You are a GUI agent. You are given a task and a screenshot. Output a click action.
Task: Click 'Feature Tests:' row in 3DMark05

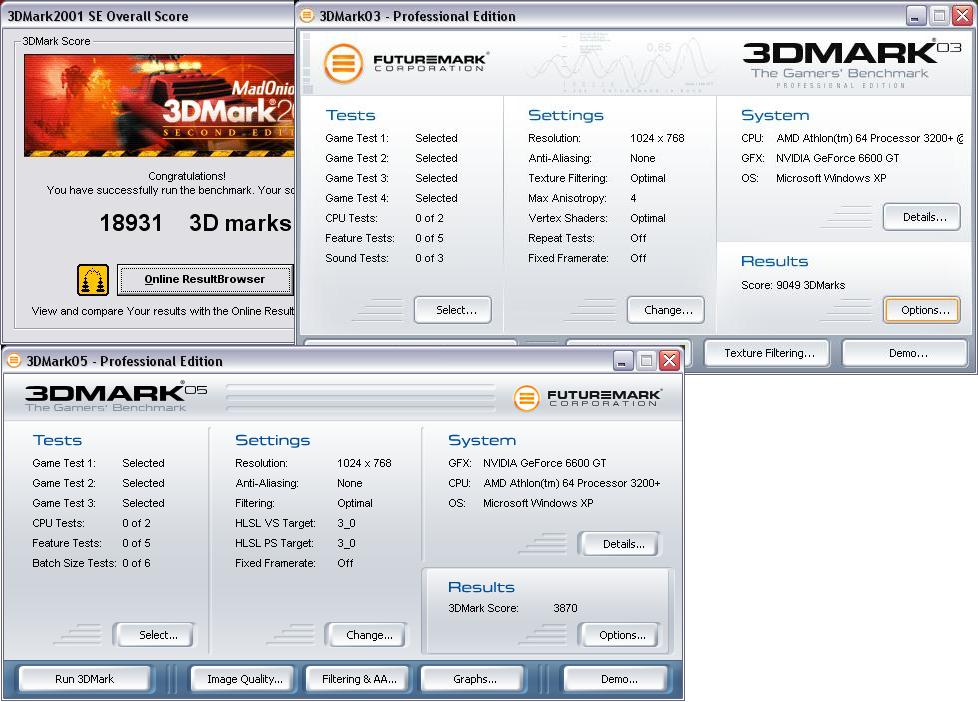click(x=91, y=543)
